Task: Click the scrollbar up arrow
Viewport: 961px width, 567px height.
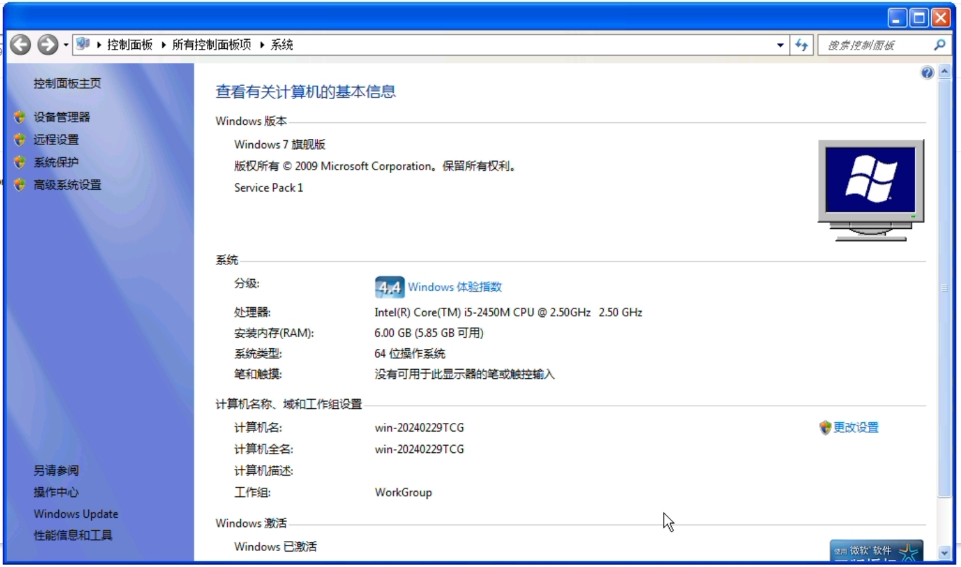Action: 944,72
